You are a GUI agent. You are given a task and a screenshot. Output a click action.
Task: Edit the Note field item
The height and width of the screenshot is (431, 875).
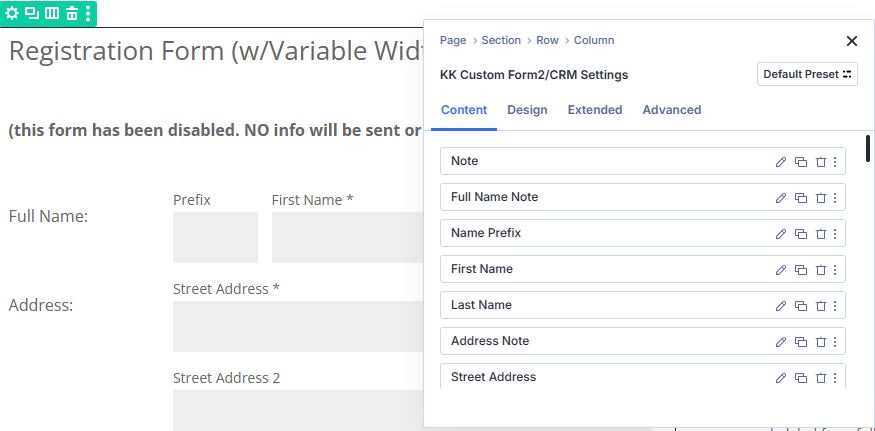coord(781,162)
